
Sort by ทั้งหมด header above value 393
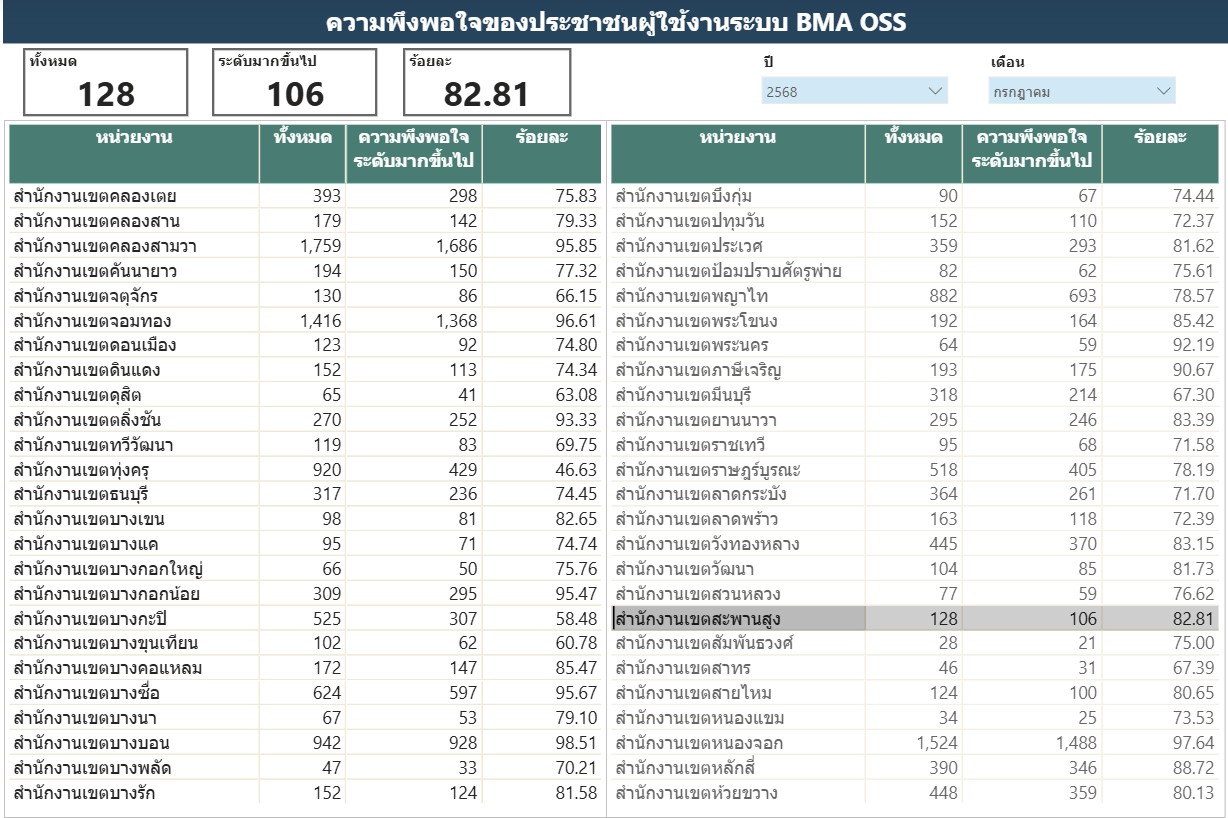(x=302, y=153)
